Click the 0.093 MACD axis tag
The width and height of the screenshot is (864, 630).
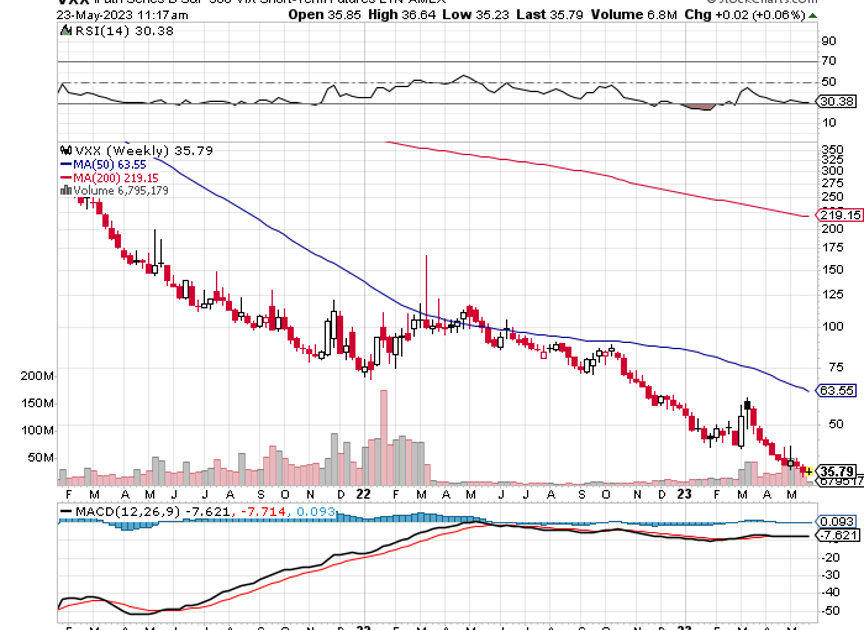(836, 521)
